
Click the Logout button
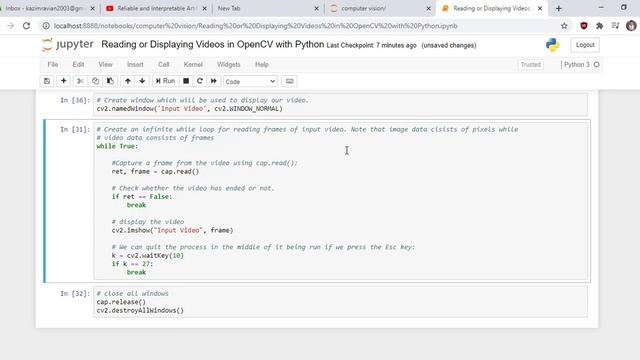click(x=585, y=45)
